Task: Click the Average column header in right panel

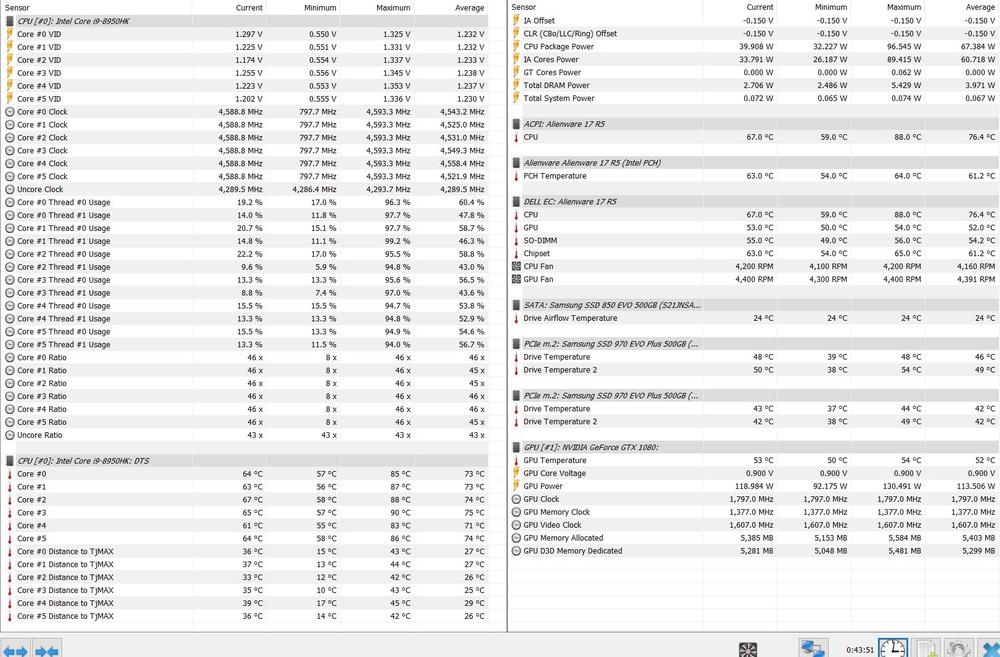Action: click(x=979, y=7)
